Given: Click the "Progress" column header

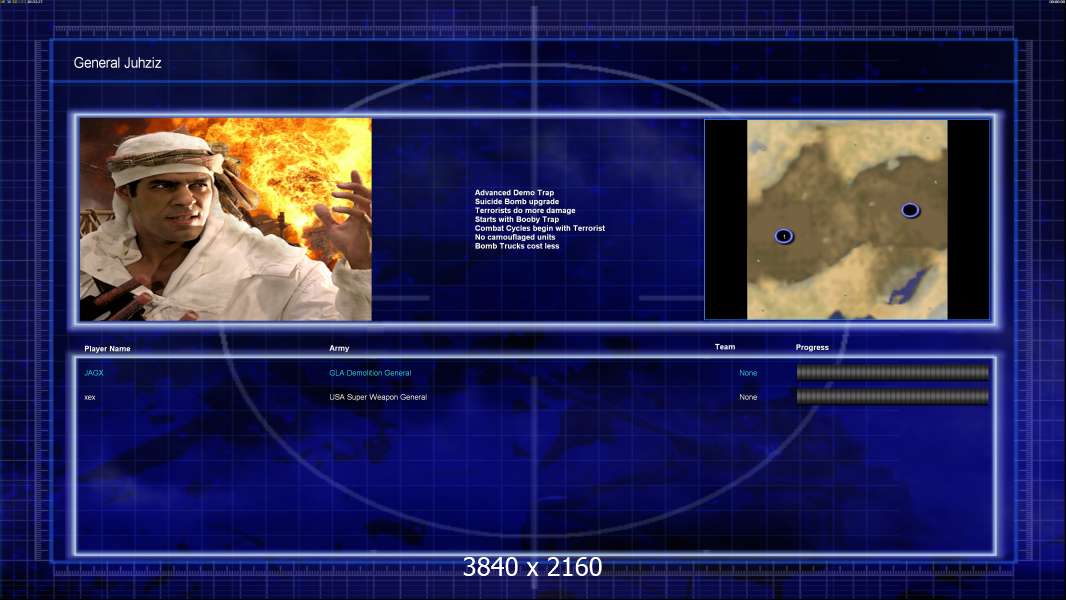Looking at the screenshot, I should 812,347.
